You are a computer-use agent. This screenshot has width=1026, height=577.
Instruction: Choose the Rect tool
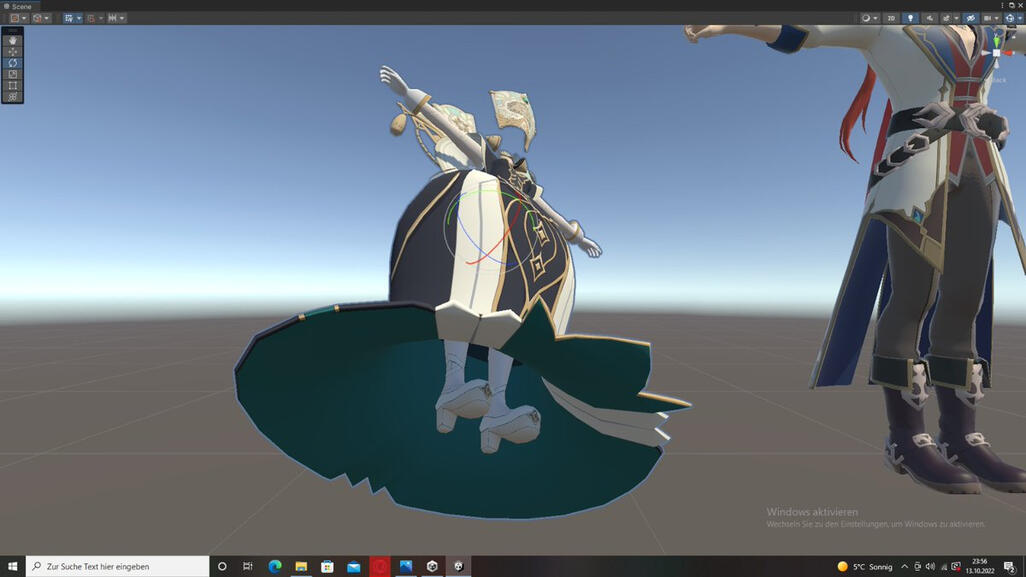coord(13,86)
